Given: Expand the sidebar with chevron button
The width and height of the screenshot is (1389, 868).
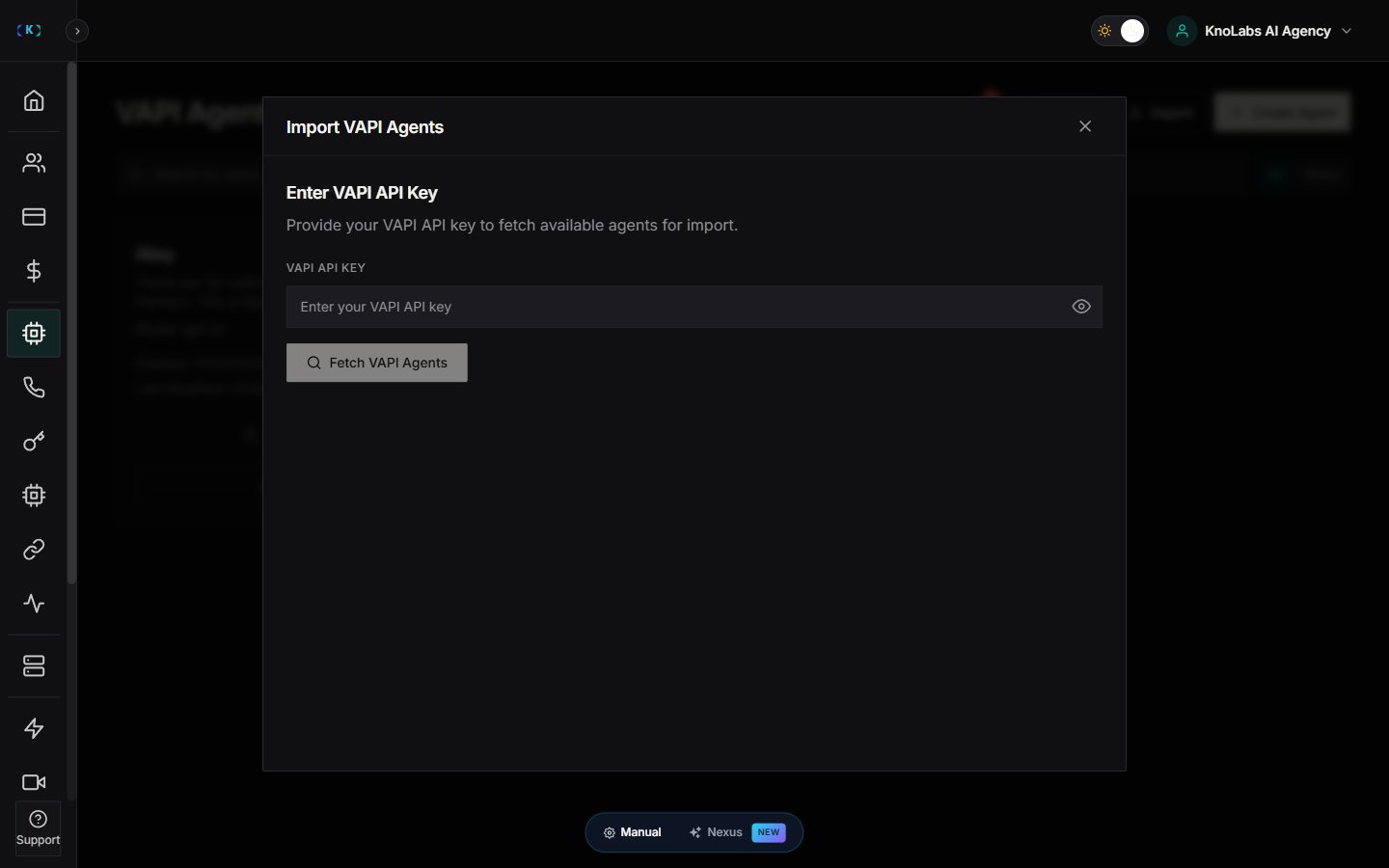Looking at the screenshot, I should click(77, 31).
